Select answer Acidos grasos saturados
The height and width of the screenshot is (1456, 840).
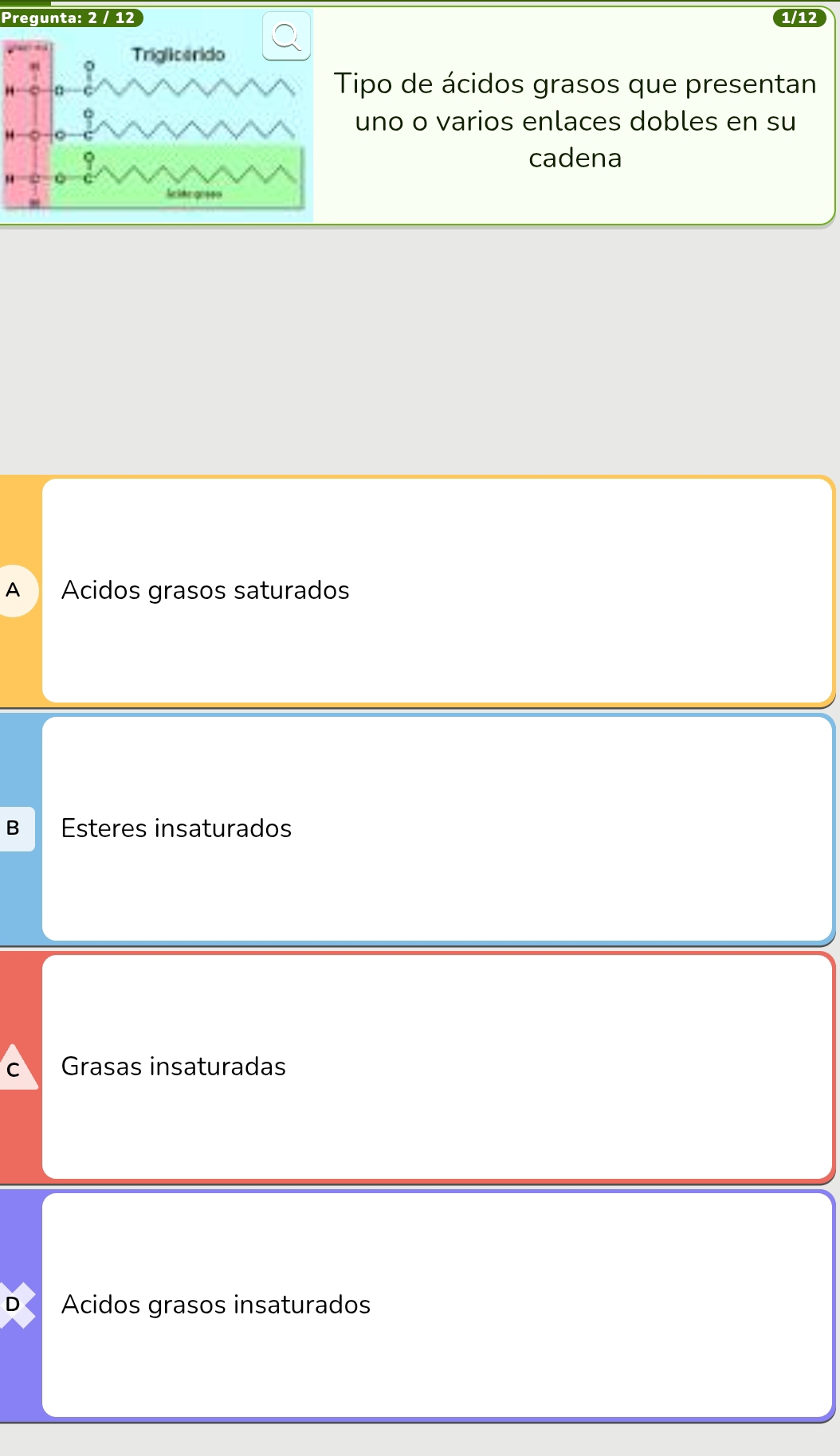click(x=206, y=590)
